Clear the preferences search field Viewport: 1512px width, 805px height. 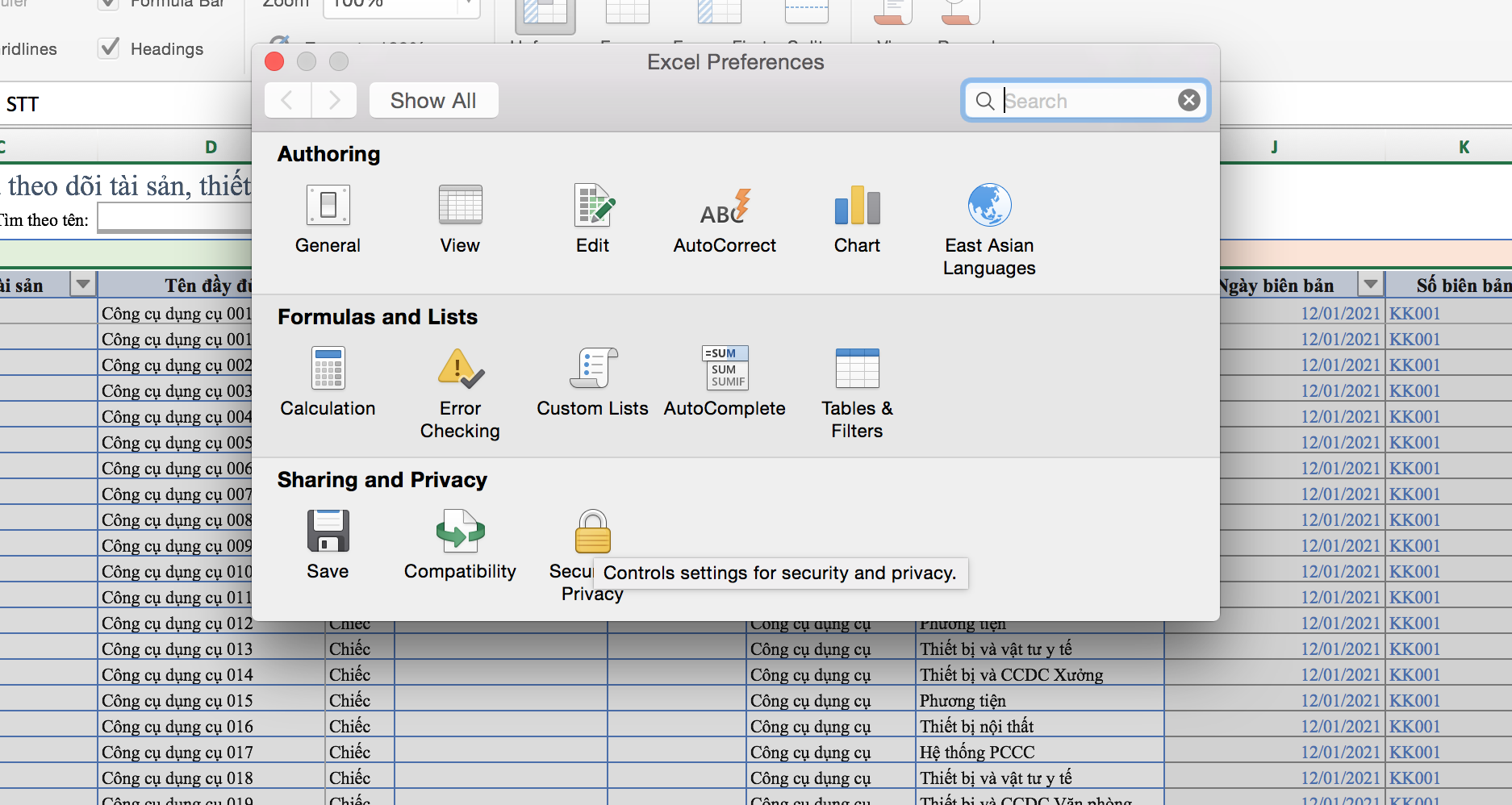point(1188,100)
